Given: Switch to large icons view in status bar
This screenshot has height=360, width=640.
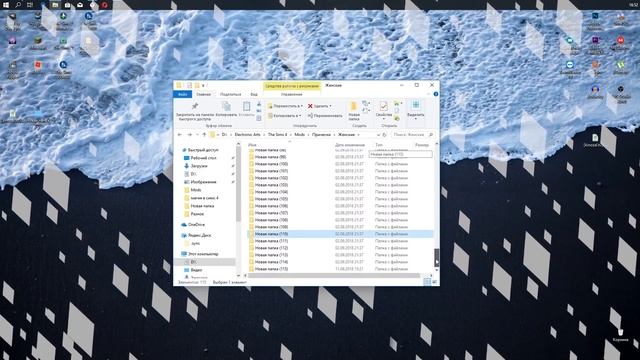Looking at the screenshot, I should coord(434,282).
